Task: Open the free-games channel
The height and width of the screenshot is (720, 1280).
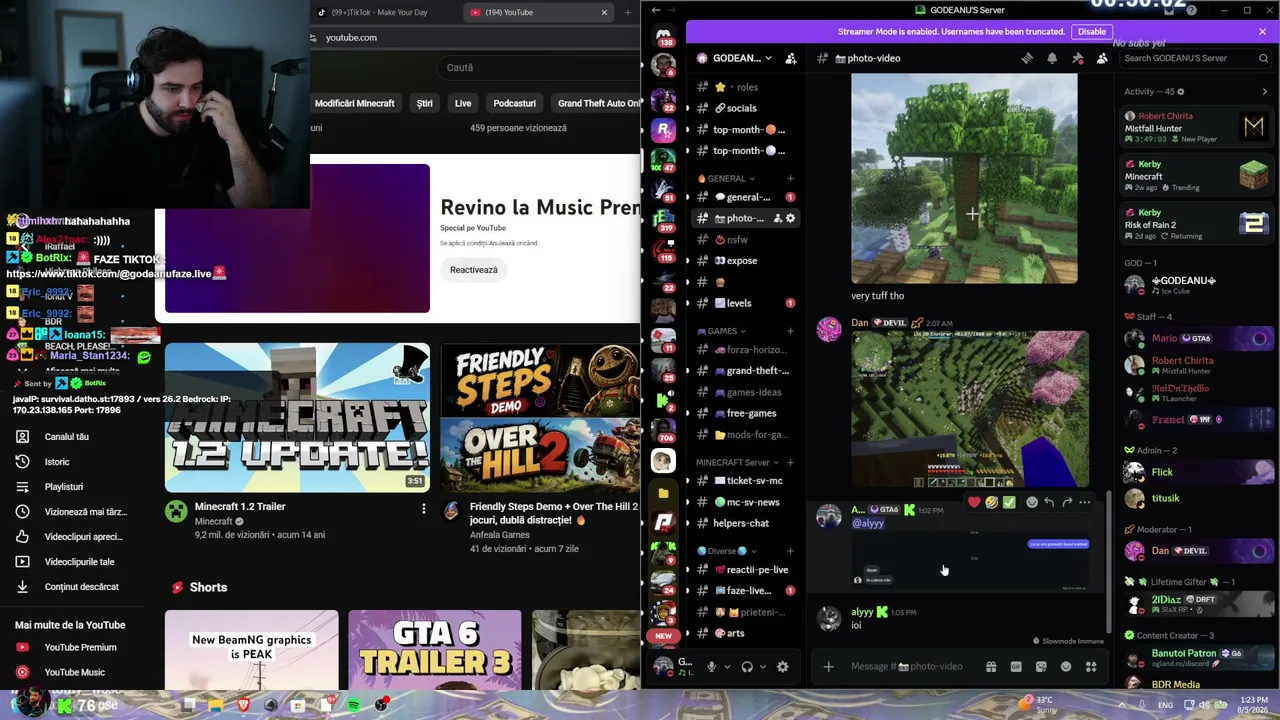Action: click(x=745, y=413)
